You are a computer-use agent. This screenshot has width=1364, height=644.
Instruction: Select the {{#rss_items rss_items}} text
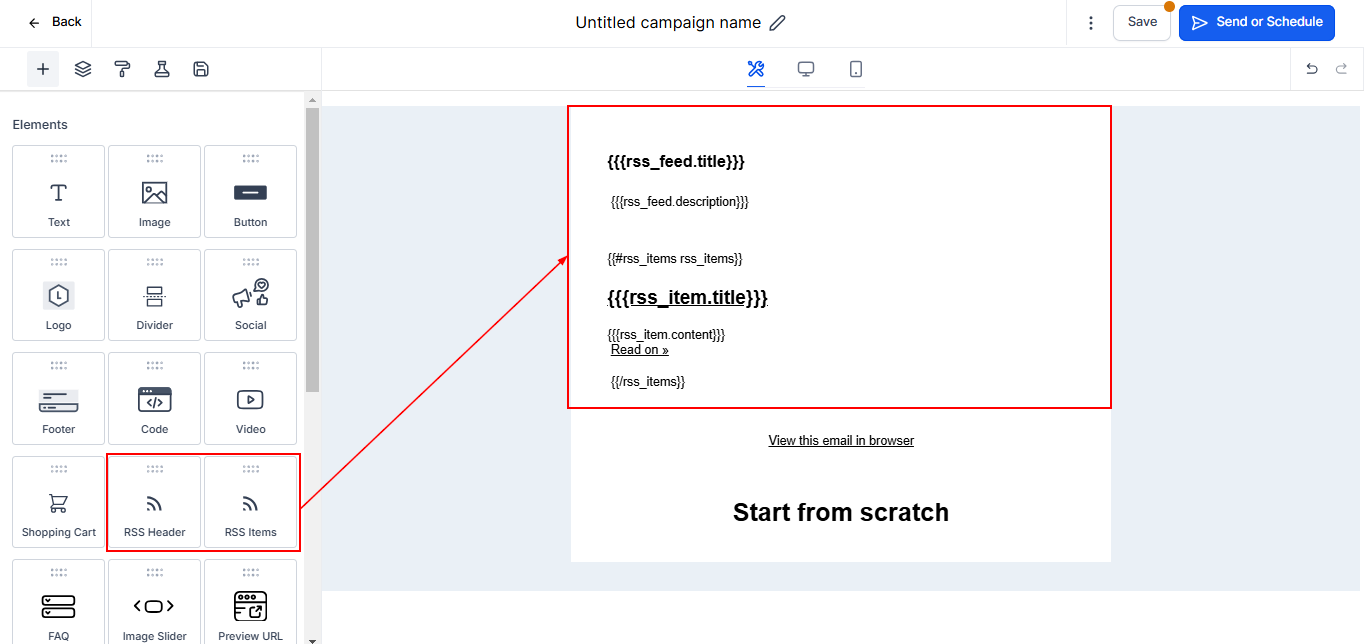coord(675,258)
